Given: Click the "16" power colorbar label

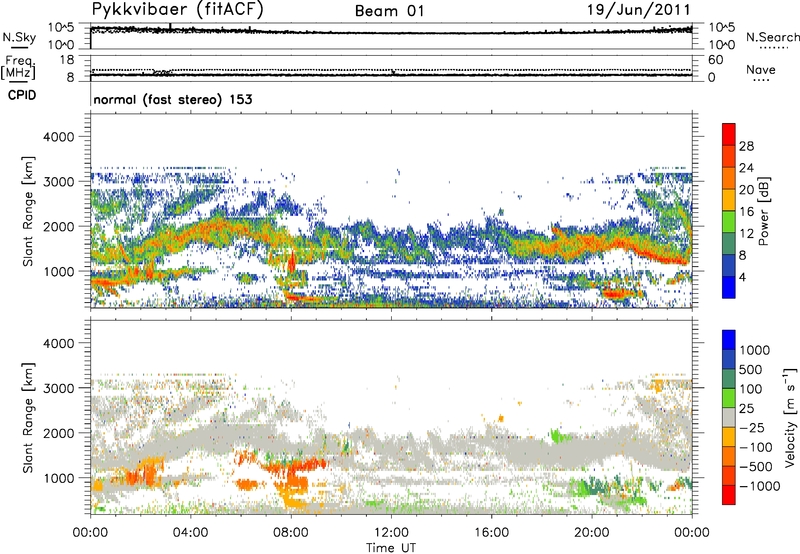Looking at the screenshot, I should point(746,212).
